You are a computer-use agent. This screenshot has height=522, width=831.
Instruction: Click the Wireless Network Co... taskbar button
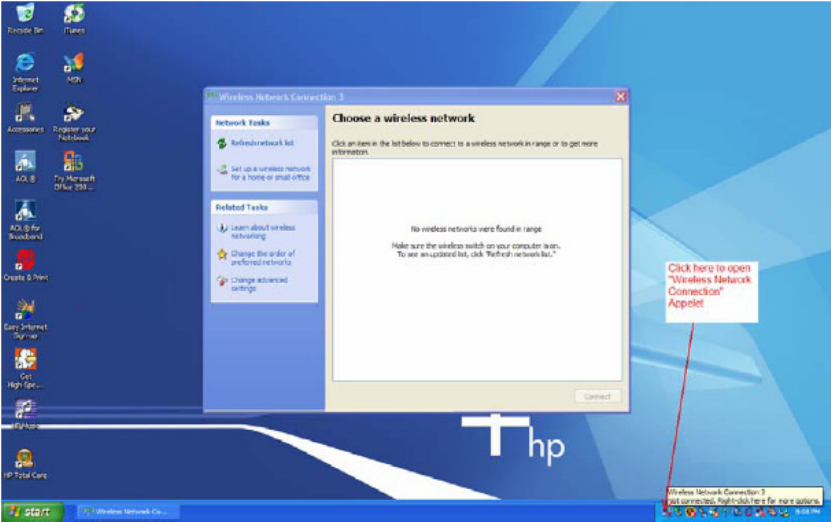click(128, 512)
